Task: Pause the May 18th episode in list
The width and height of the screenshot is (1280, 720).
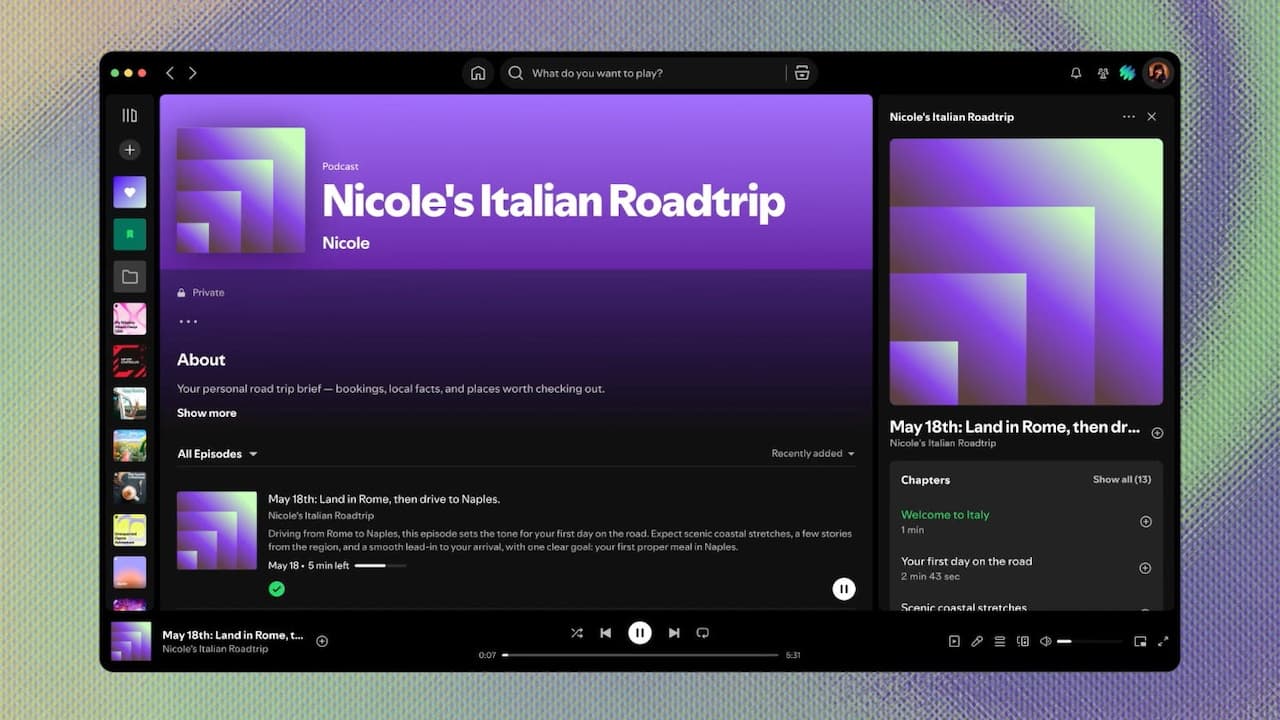Action: coord(844,589)
